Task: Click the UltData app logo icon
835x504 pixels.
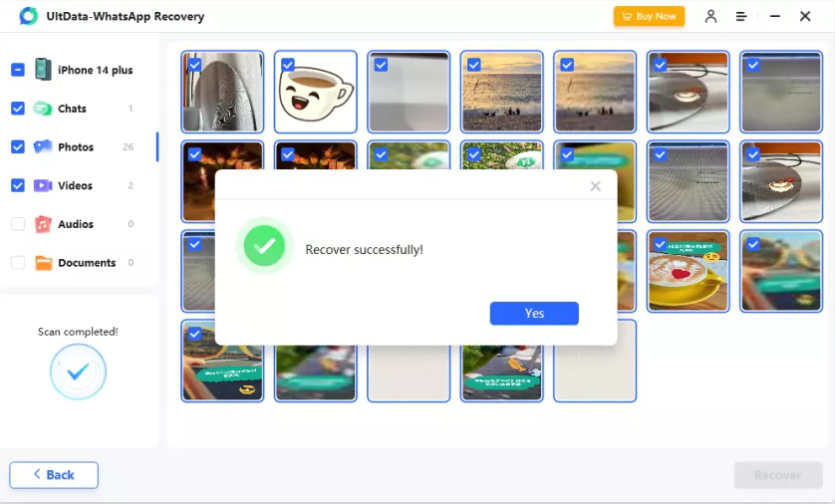Action: pyautogui.click(x=28, y=17)
